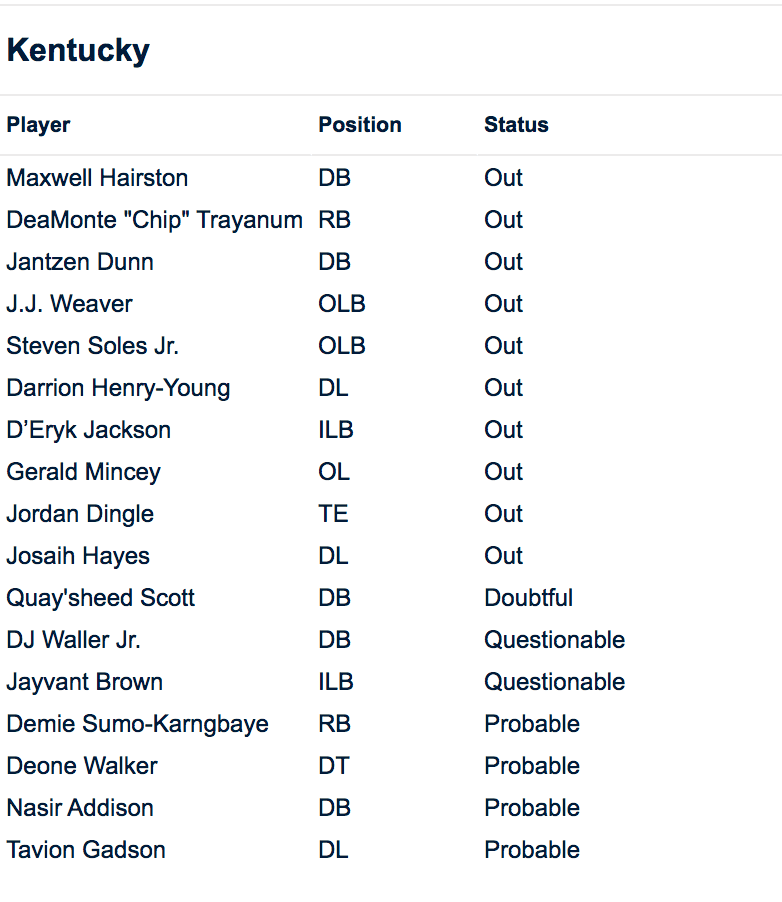Click Steven Soles Jr. name
782x902 pixels.
point(93,346)
